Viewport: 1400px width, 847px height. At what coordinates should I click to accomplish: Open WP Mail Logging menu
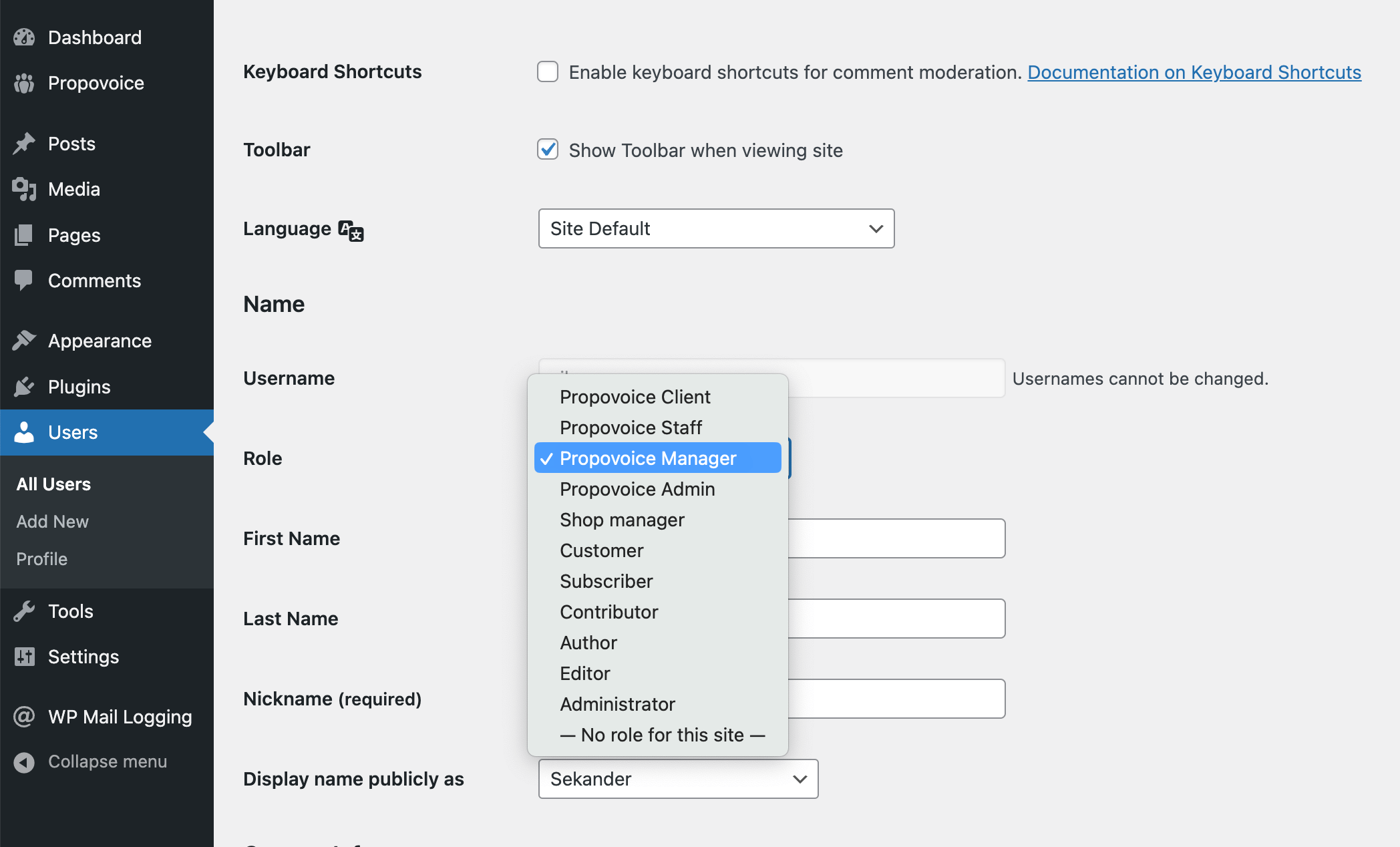[x=107, y=717]
